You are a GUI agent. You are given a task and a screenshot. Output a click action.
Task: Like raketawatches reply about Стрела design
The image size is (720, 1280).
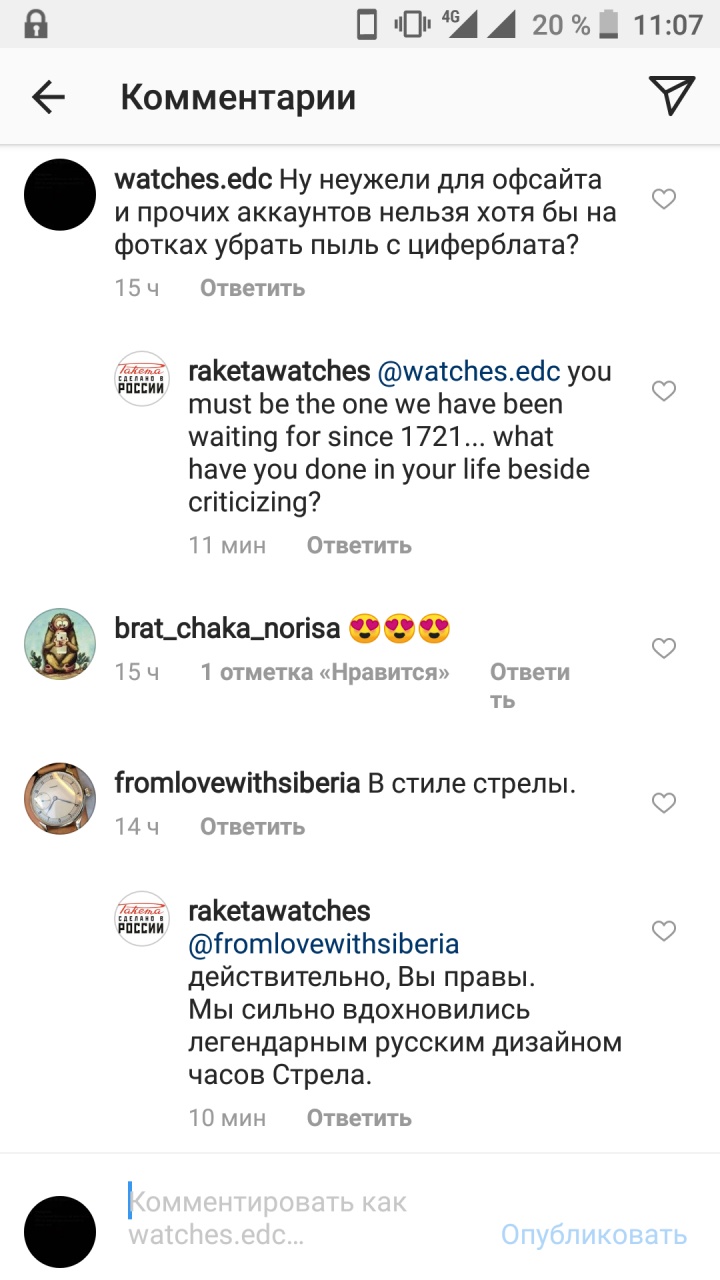point(664,931)
